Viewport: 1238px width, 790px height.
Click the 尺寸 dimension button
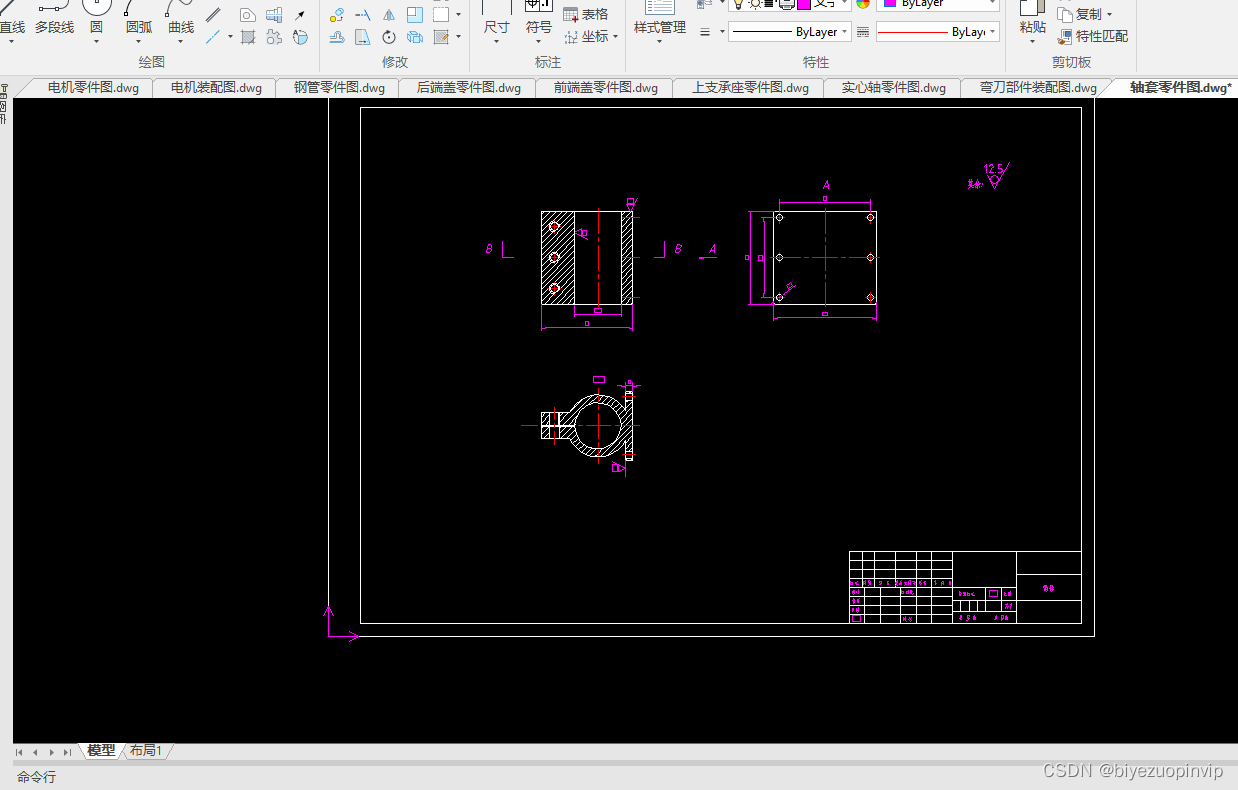(x=497, y=18)
